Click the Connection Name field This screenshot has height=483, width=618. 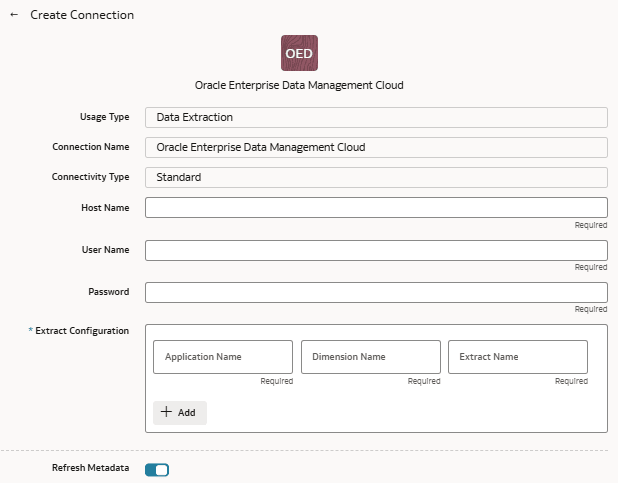[x=376, y=147]
